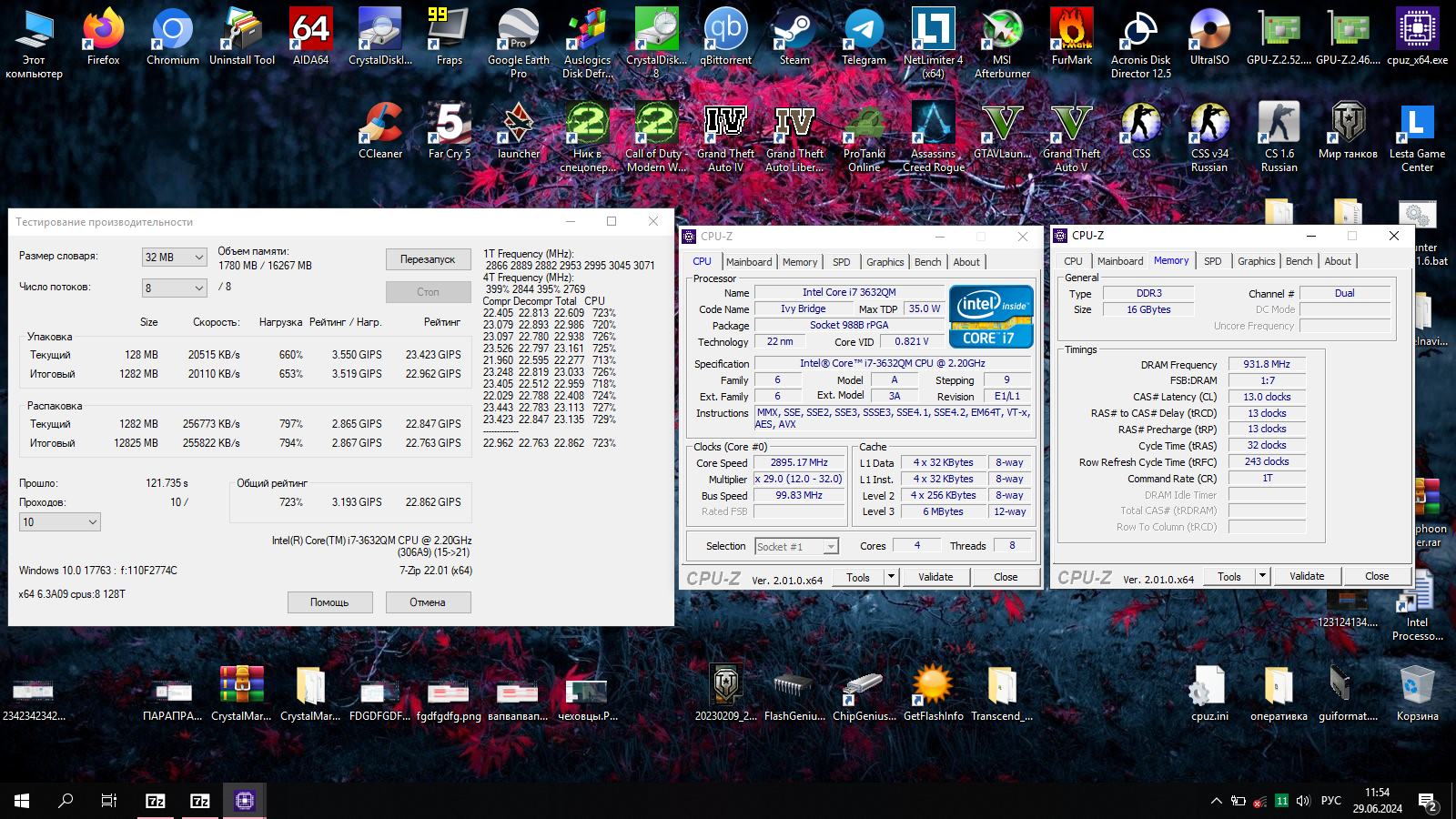
Task: Expand the thread count dropdown showing 8
Action: (175, 288)
